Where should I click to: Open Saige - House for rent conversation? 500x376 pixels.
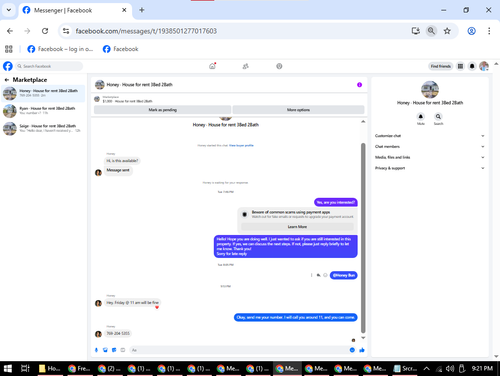pyautogui.click(x=43, y=128)
